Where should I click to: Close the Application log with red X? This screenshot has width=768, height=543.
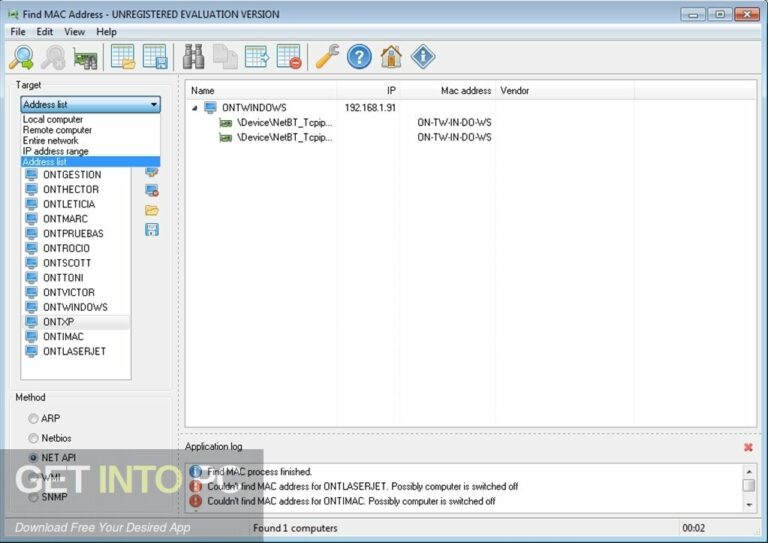748,447
